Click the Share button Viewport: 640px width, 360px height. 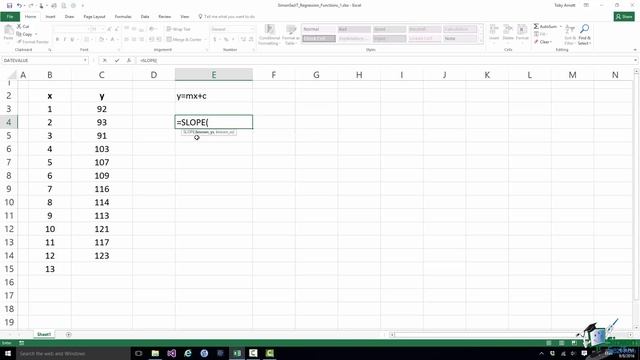click(x=624, y=16)
